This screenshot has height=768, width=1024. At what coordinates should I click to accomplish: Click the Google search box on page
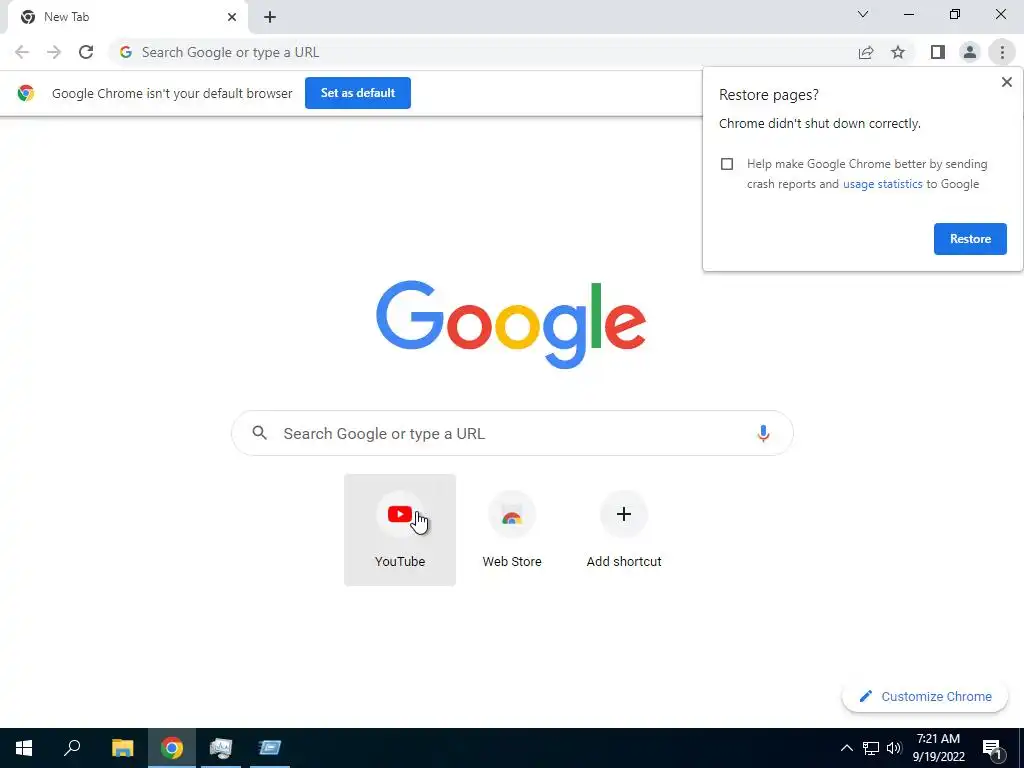tap(512, 433)
